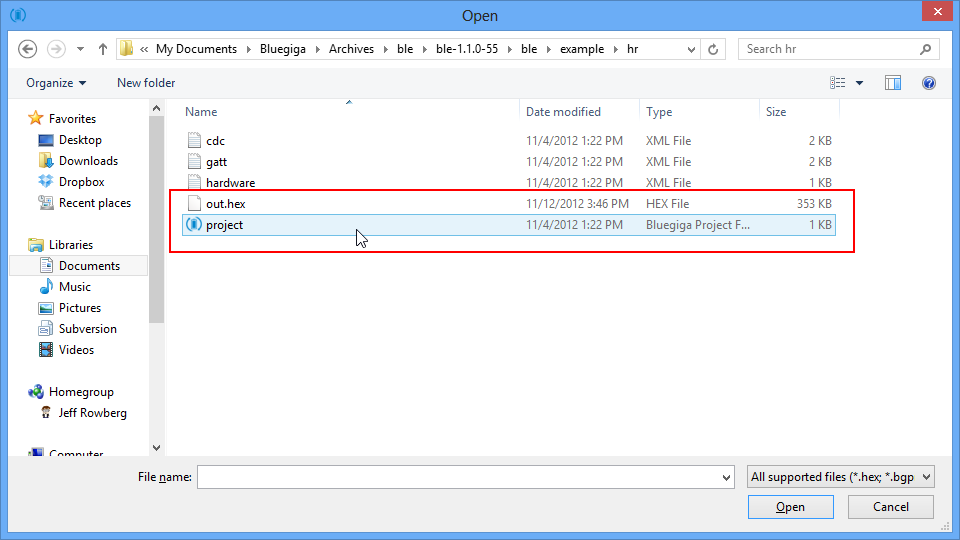Click the Open button
Screen dimensions: 960x540
tap(790, 507)
